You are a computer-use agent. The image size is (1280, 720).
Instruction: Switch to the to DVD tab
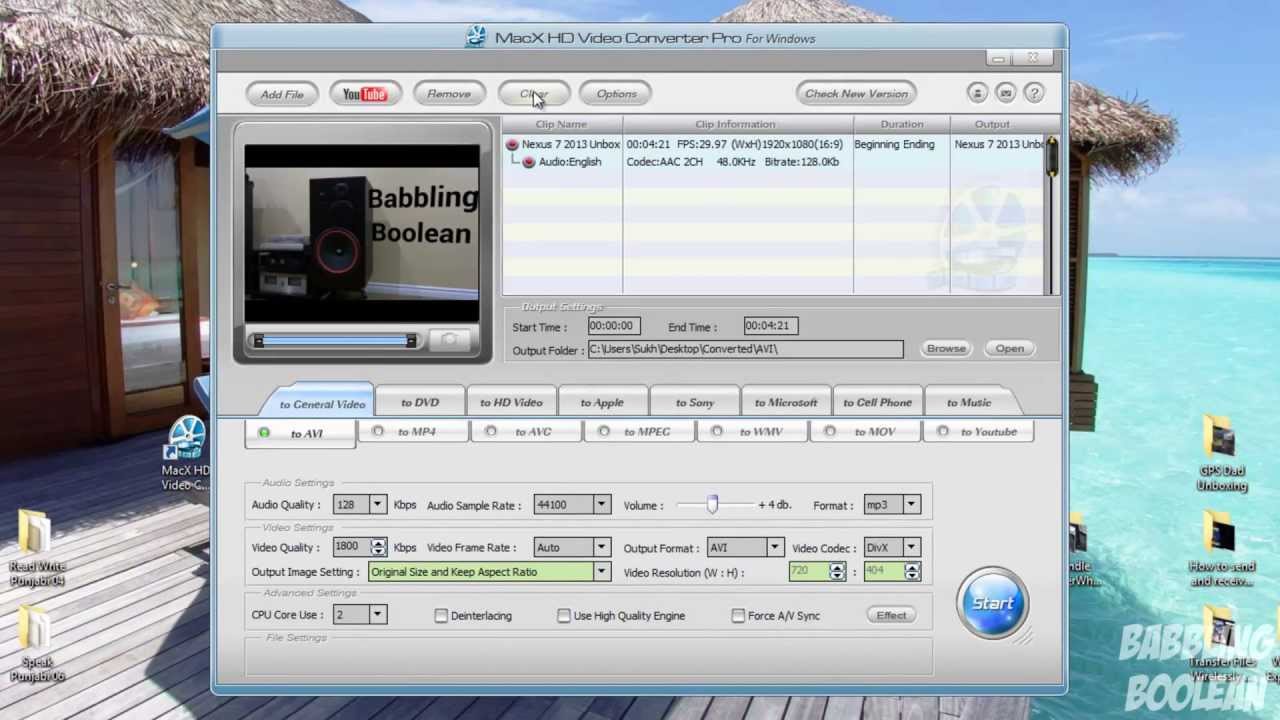pos(420,402)
